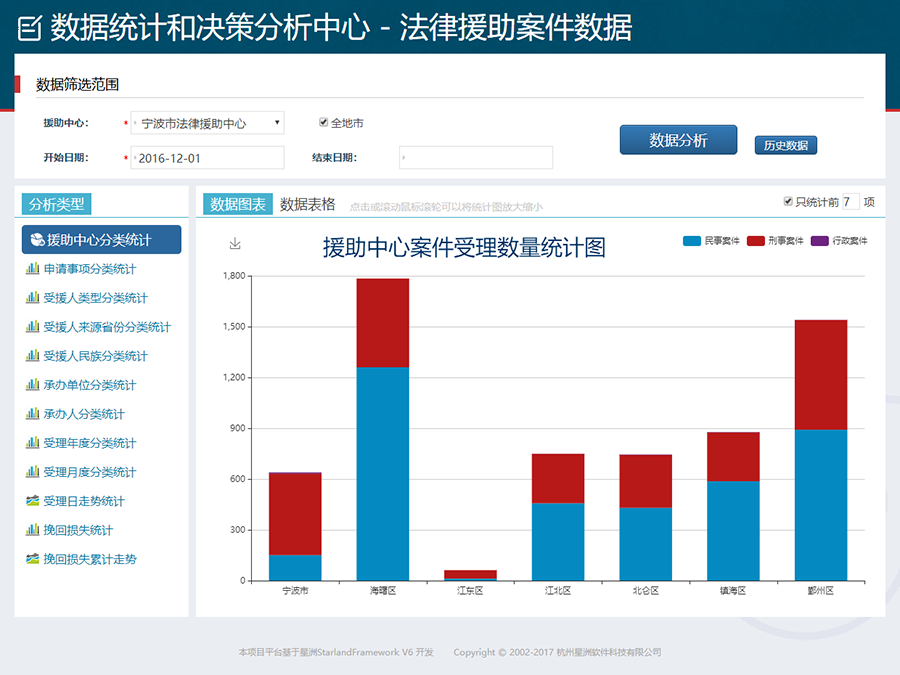Click the empty 结束日期 field
900x675 pixels.
coord(476,157)
